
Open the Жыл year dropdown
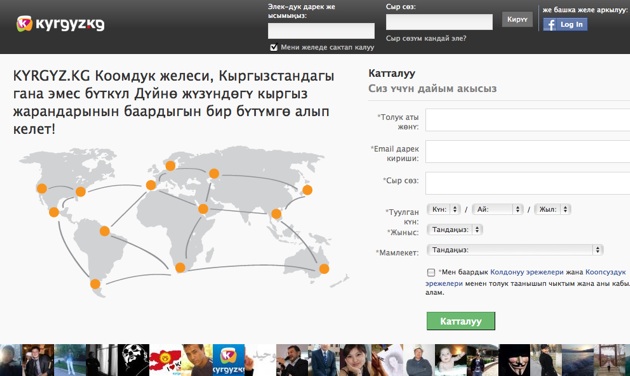[553, 209]
